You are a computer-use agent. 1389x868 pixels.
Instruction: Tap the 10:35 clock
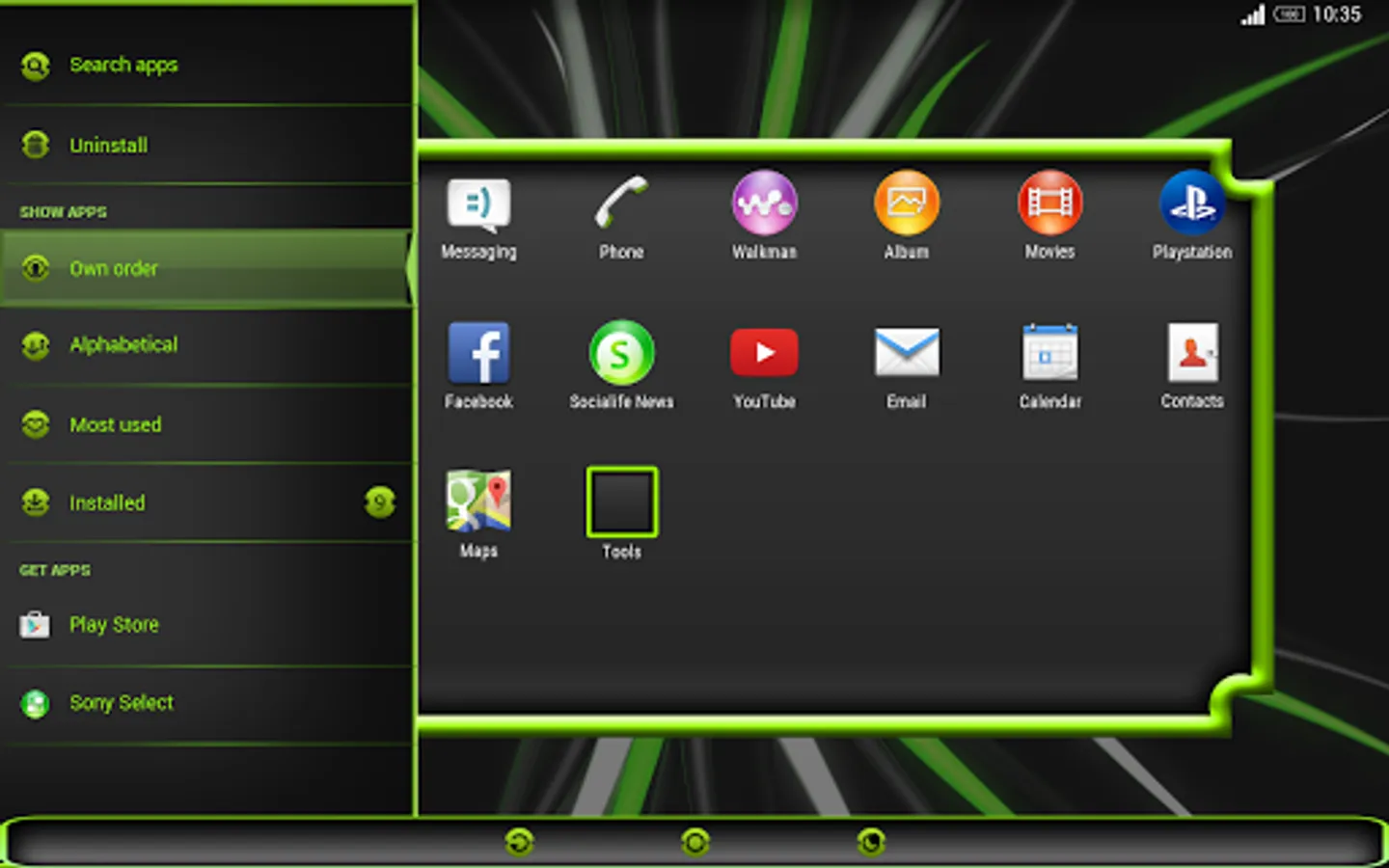coord(1337,14)
